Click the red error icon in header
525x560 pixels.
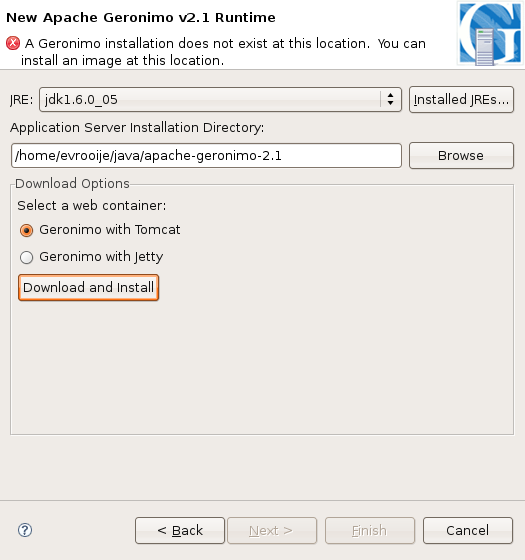(x=13, y=43)
